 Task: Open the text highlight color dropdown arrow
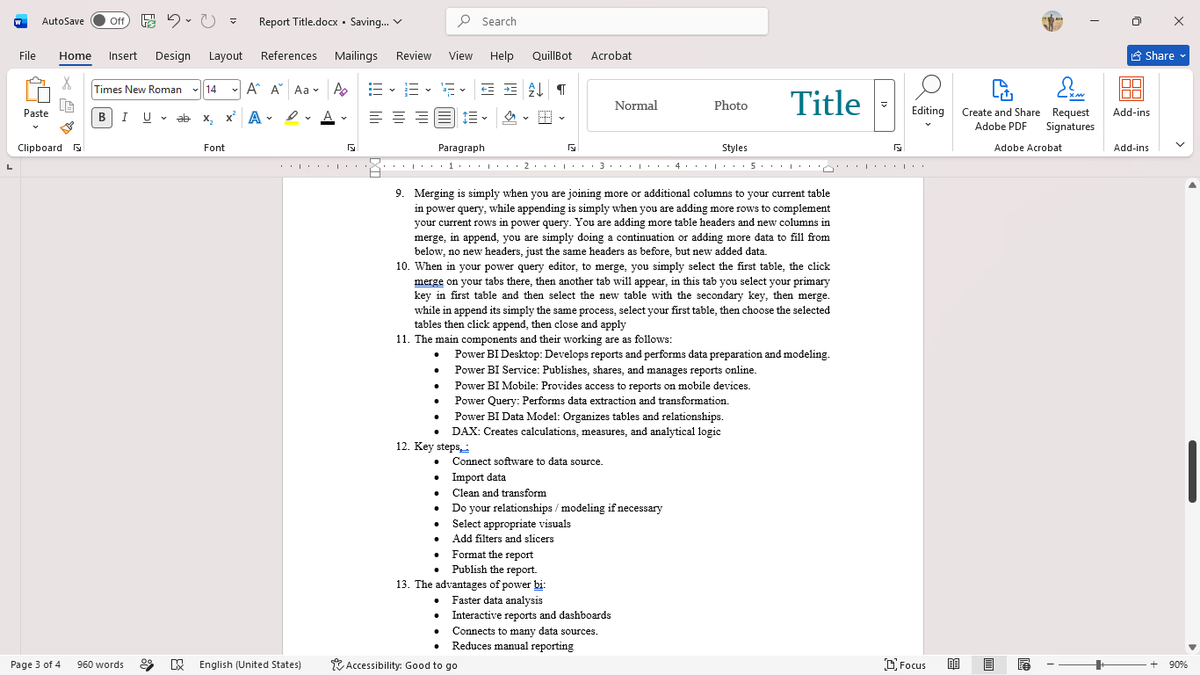(x=309, y=118)
